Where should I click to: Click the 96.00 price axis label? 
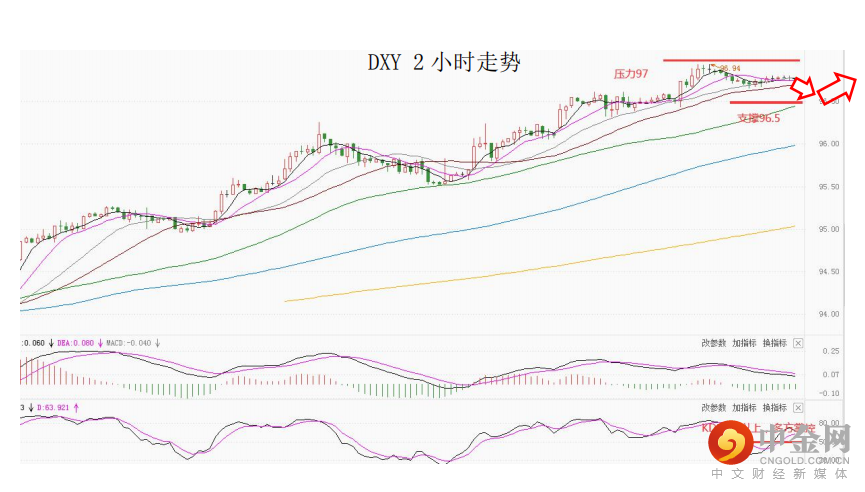(828, 144)
